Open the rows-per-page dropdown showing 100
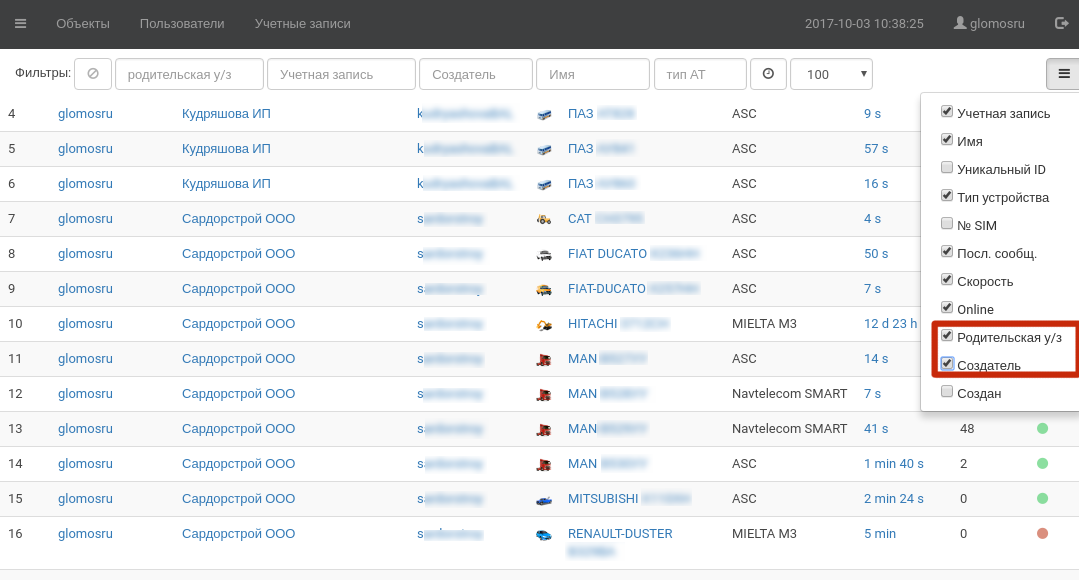This screenshot has width=1079, height=580. 830,74
